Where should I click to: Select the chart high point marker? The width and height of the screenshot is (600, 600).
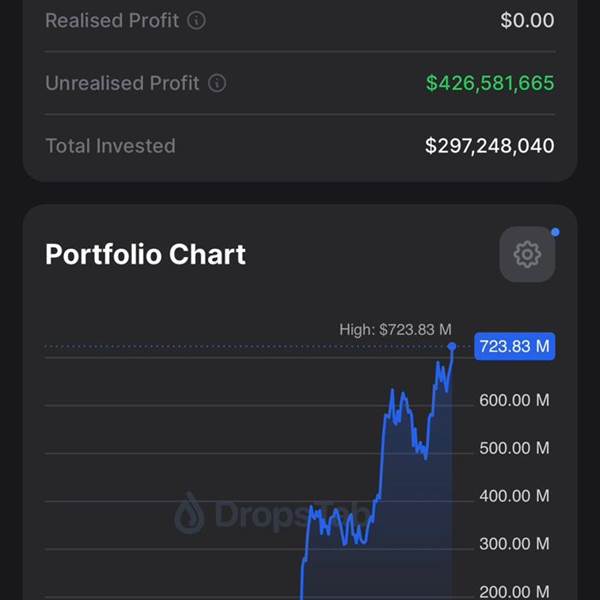tap(452, 347)
